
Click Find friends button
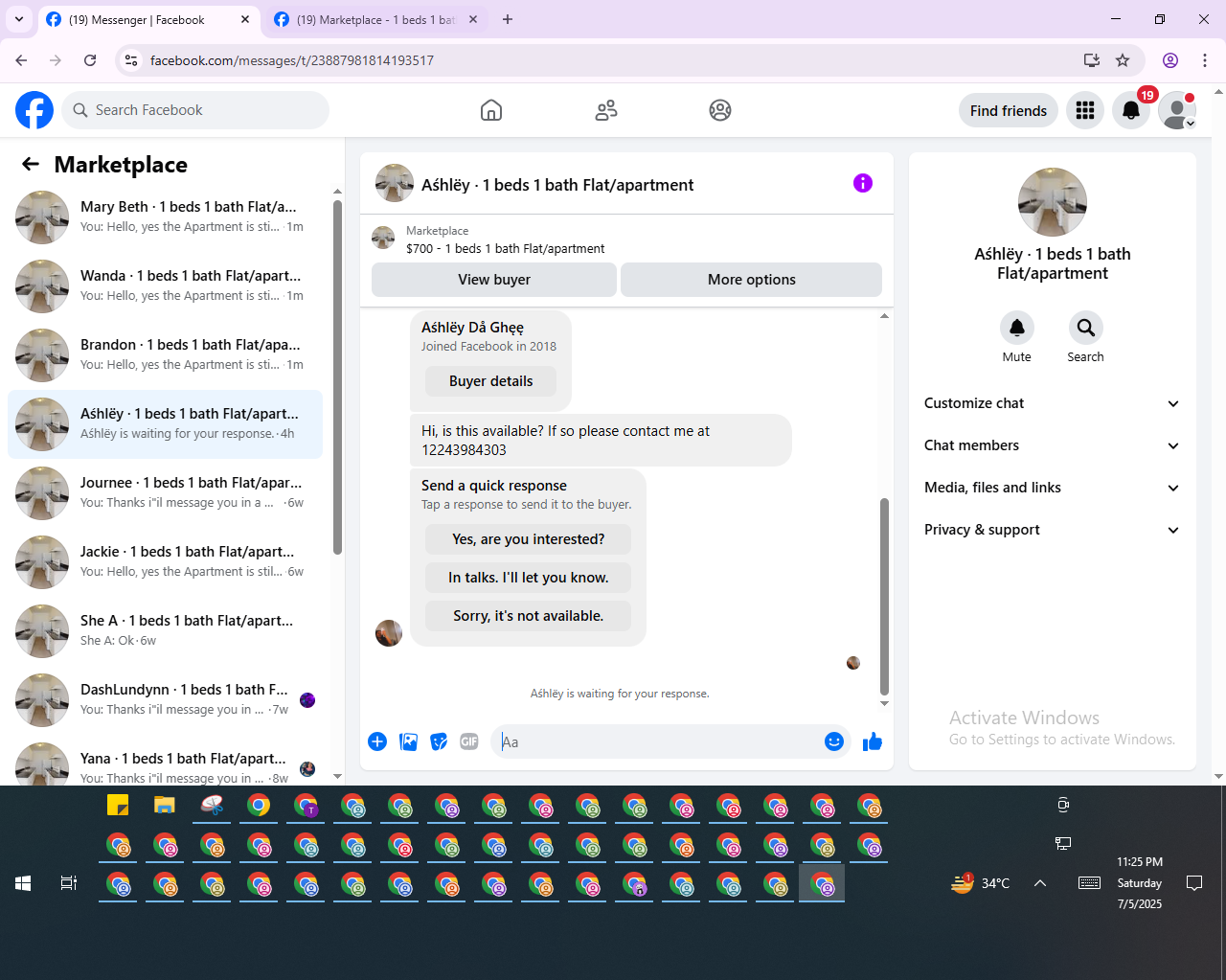[1009, 111]
